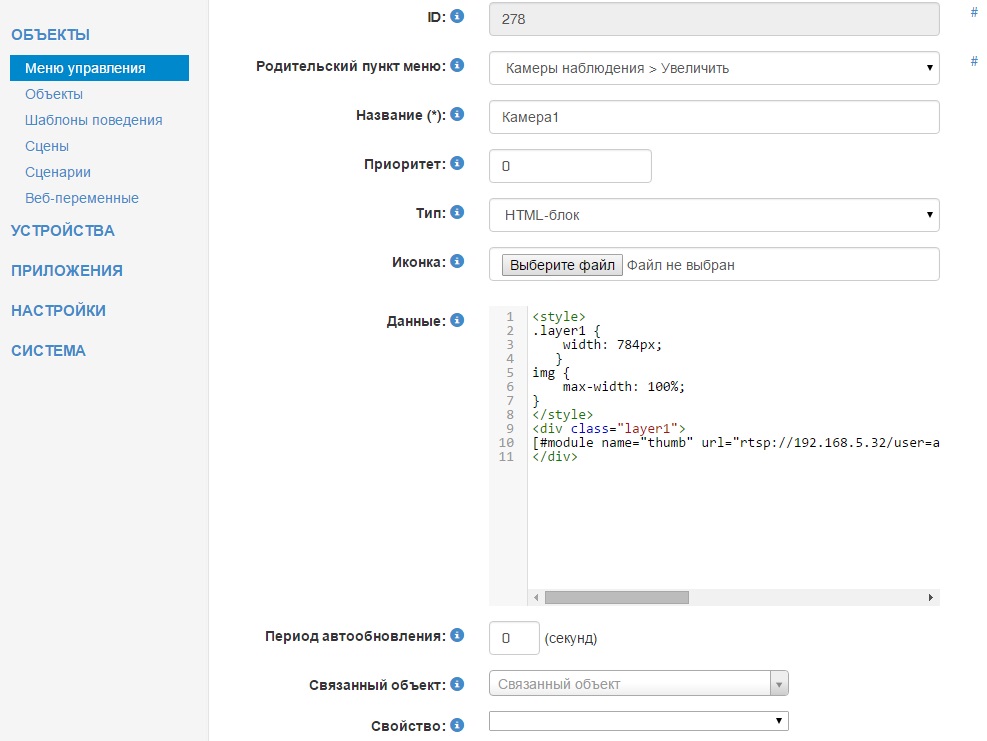Open the Свойство dropdown

point(638,721)
